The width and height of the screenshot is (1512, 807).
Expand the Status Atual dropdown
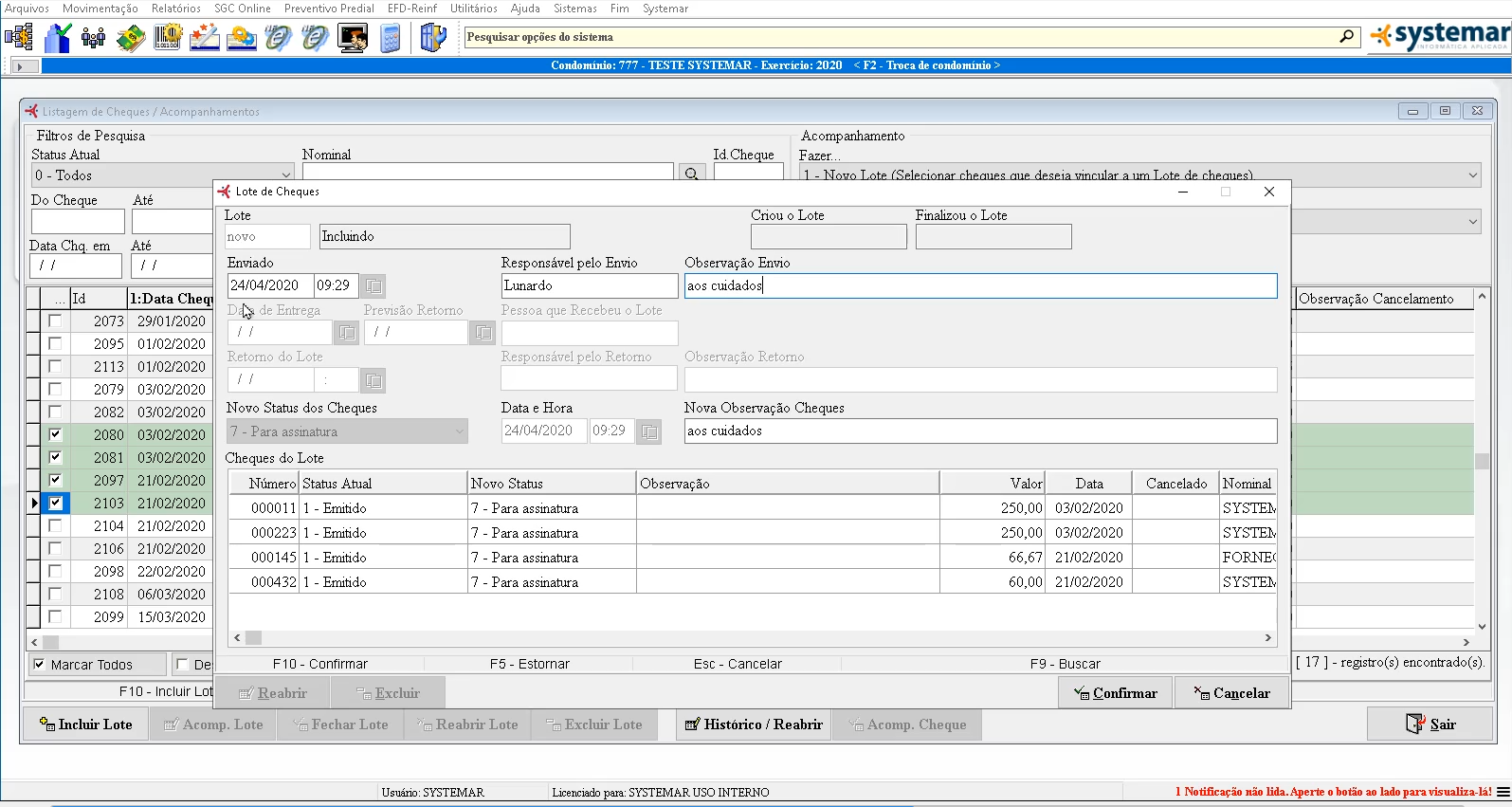(285, 175)
